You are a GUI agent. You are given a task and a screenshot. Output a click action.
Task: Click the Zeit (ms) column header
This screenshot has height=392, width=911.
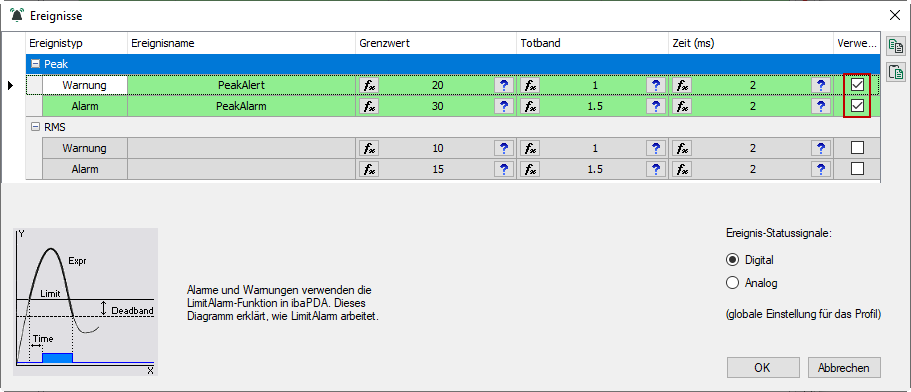[751, 44]
